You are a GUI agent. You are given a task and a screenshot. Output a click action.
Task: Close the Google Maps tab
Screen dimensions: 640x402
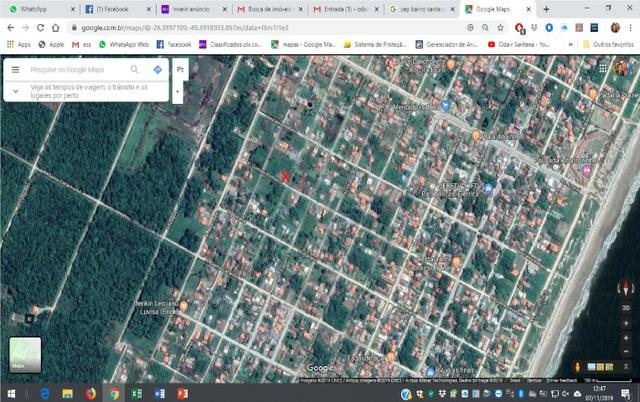[528, 9]
